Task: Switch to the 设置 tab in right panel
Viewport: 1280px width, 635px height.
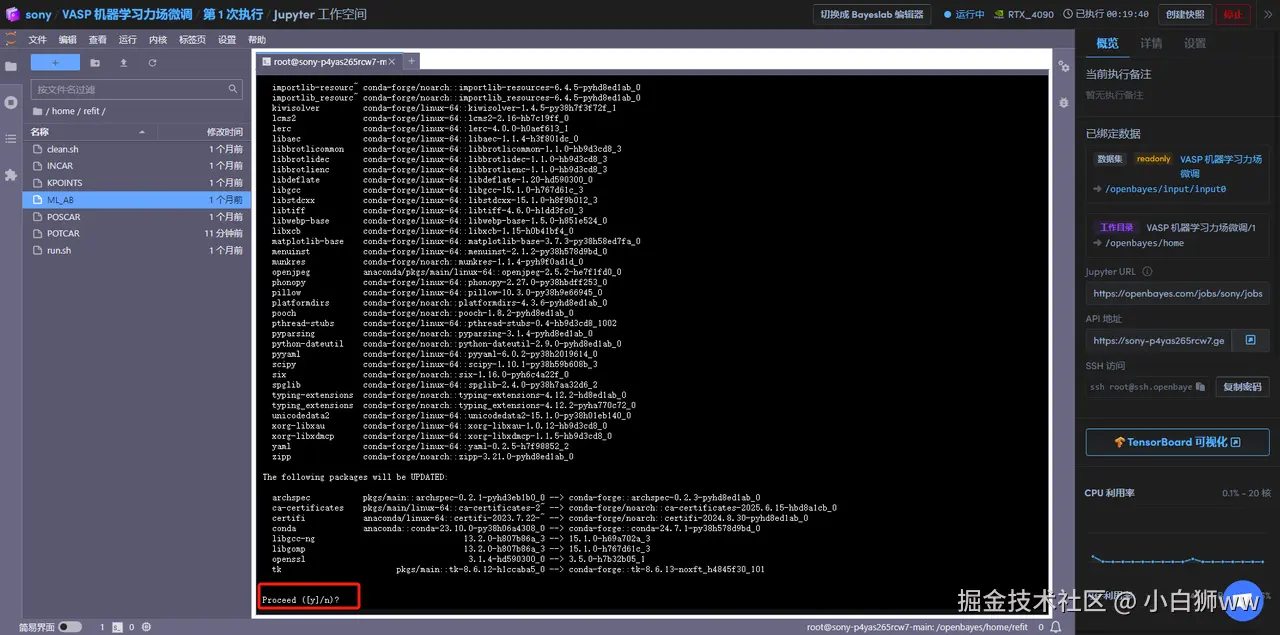Action: pyautogui.click(x=1195, y=44)
